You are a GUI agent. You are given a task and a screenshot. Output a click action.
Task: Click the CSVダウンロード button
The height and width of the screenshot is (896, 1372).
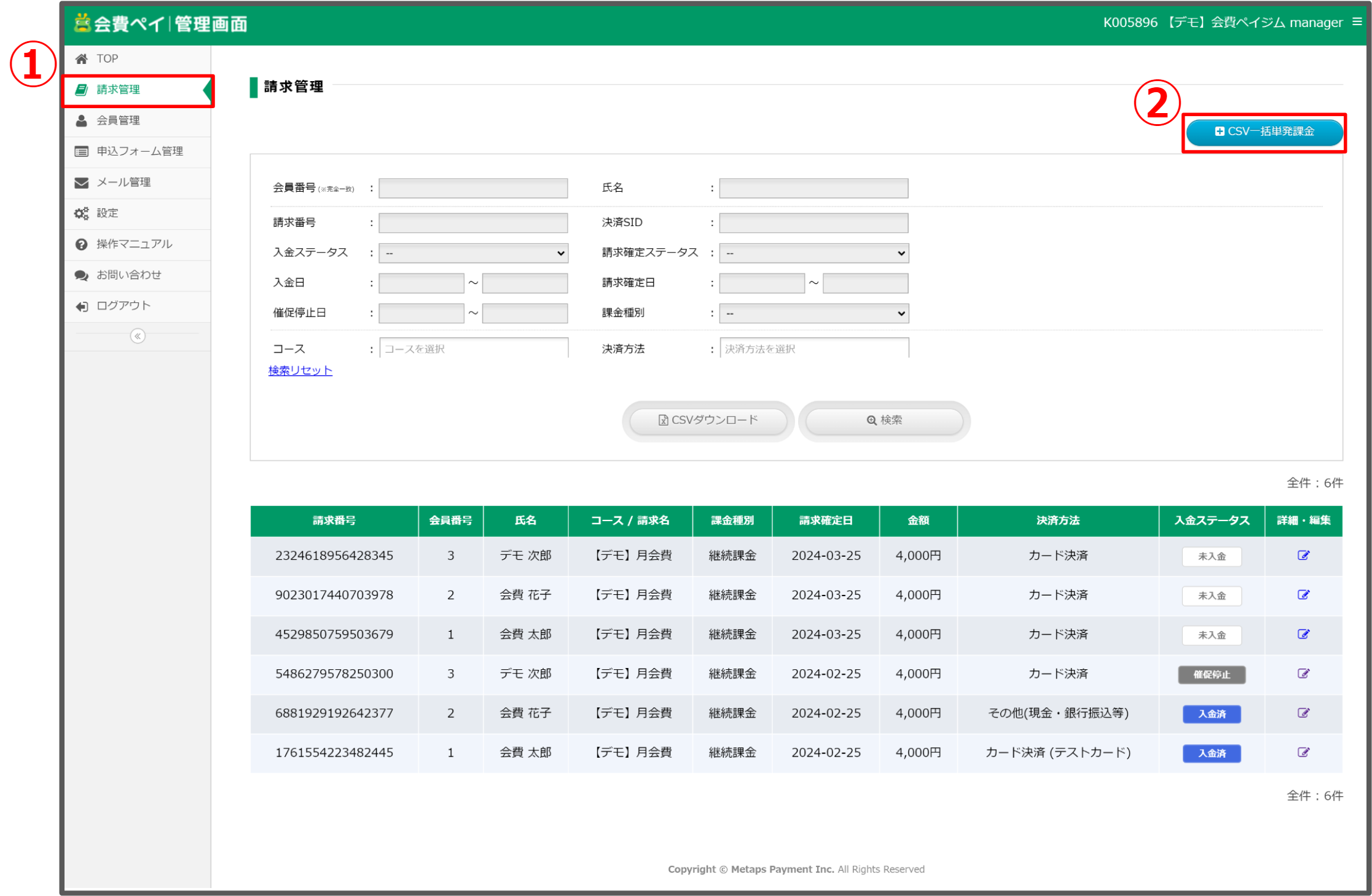click(x=708, y=420)
